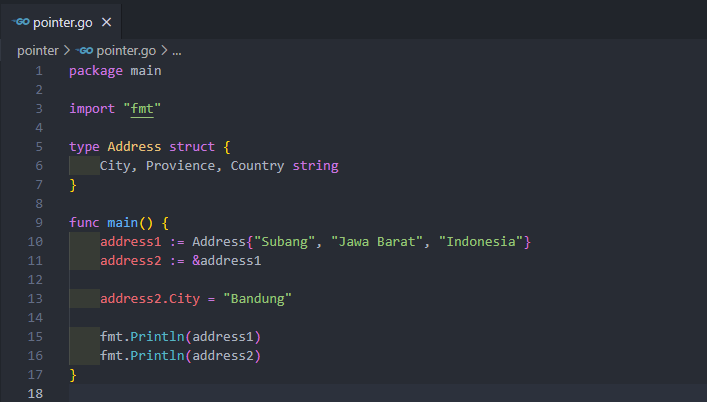Expand the breadcrumb ellipsis symbol list
Screen dimensions: 707x402
click(177, 51)
